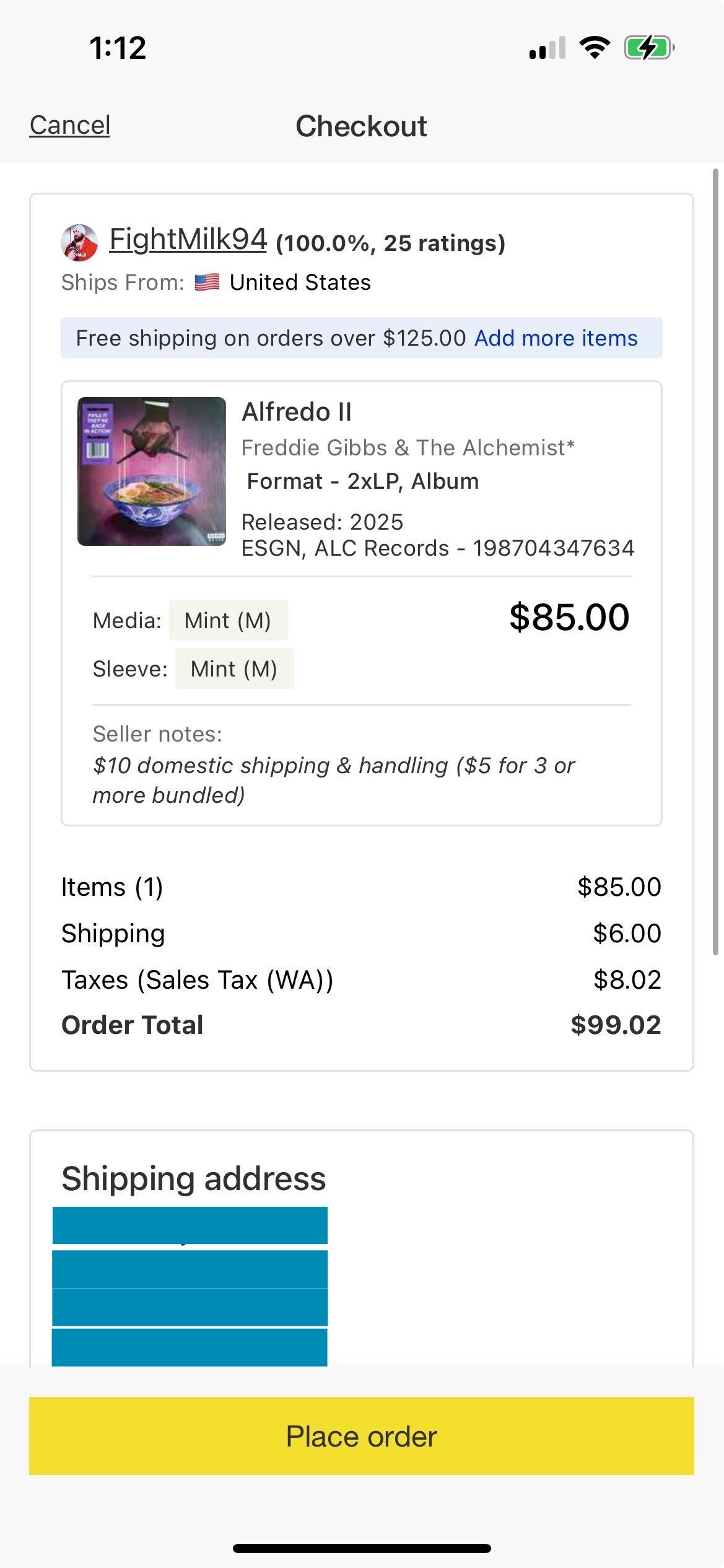Click the page scrollbar
724x1568 pixels.
(x=715, y=562)
